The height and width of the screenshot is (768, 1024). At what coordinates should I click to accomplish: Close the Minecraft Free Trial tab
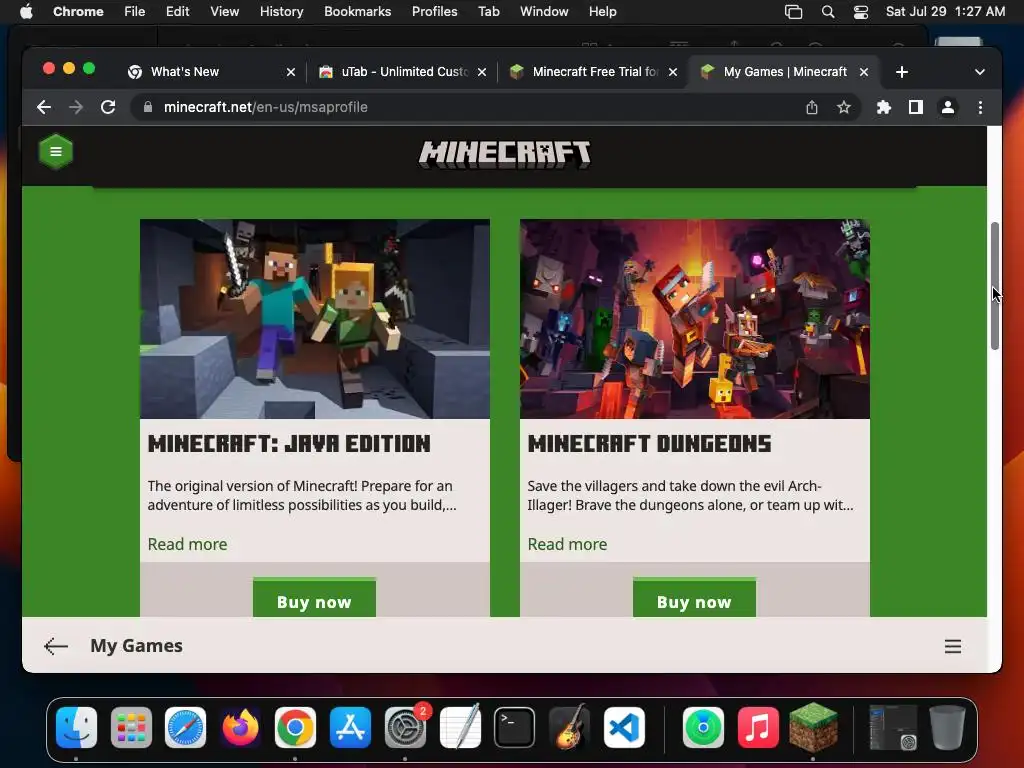[673, 72]
